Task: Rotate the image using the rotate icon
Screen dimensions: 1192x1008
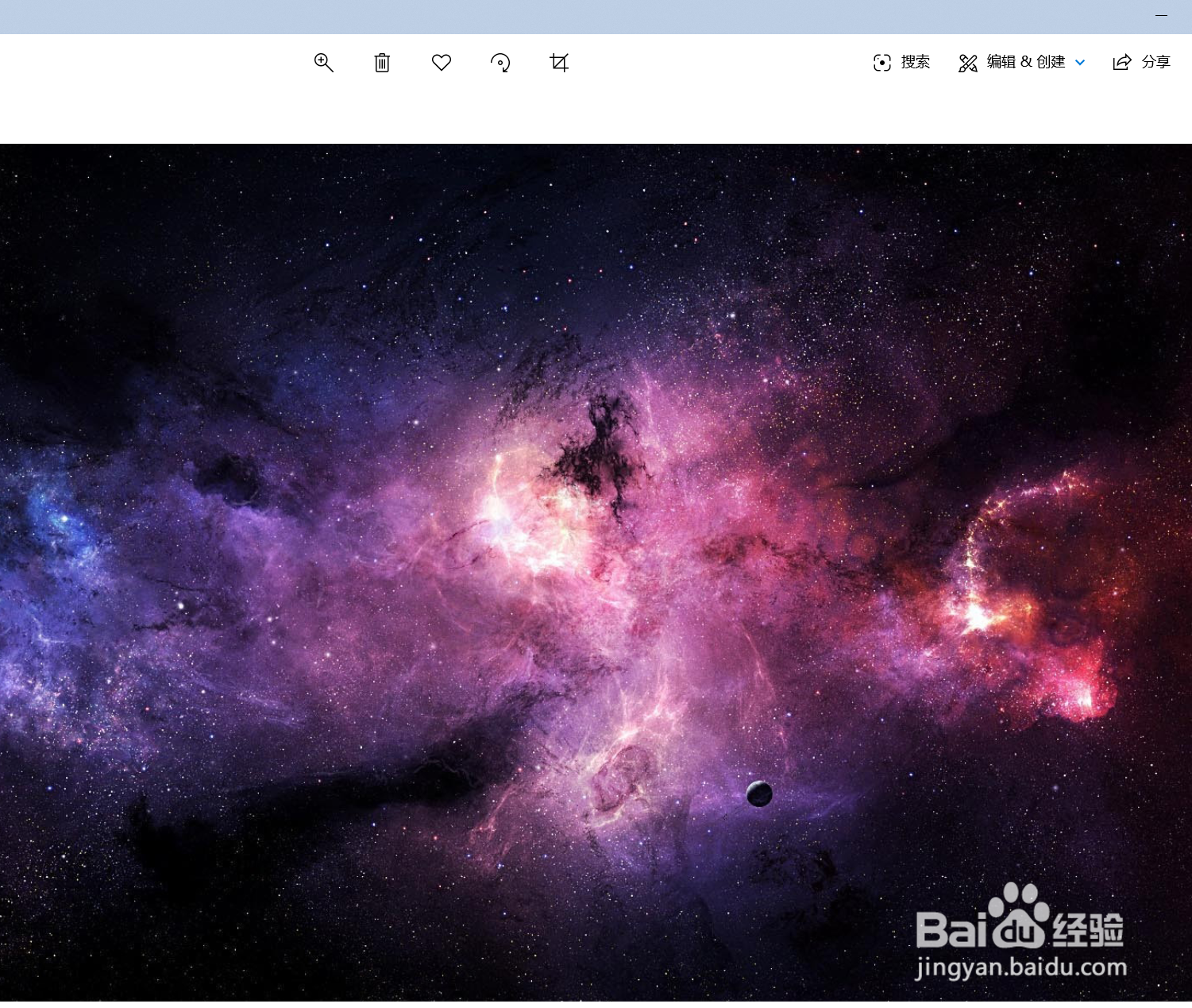Action: tap(500, 63)
